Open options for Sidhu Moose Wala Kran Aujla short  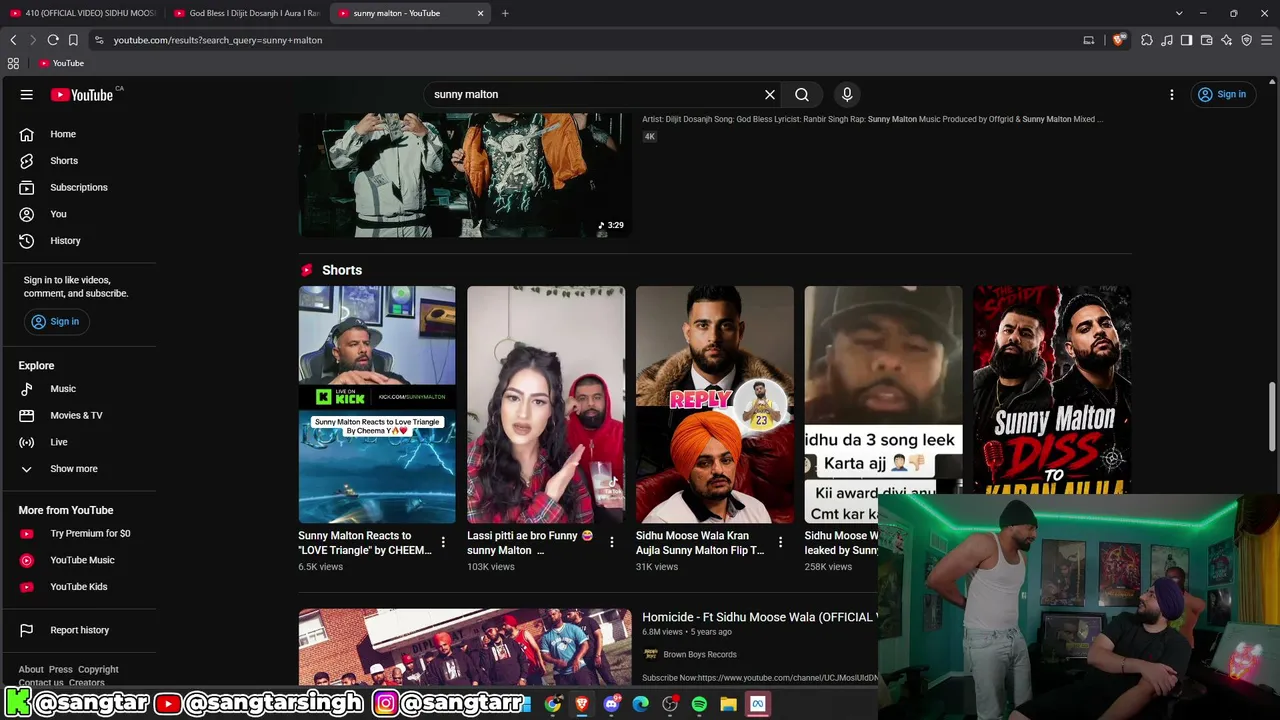tap(781, 543)
